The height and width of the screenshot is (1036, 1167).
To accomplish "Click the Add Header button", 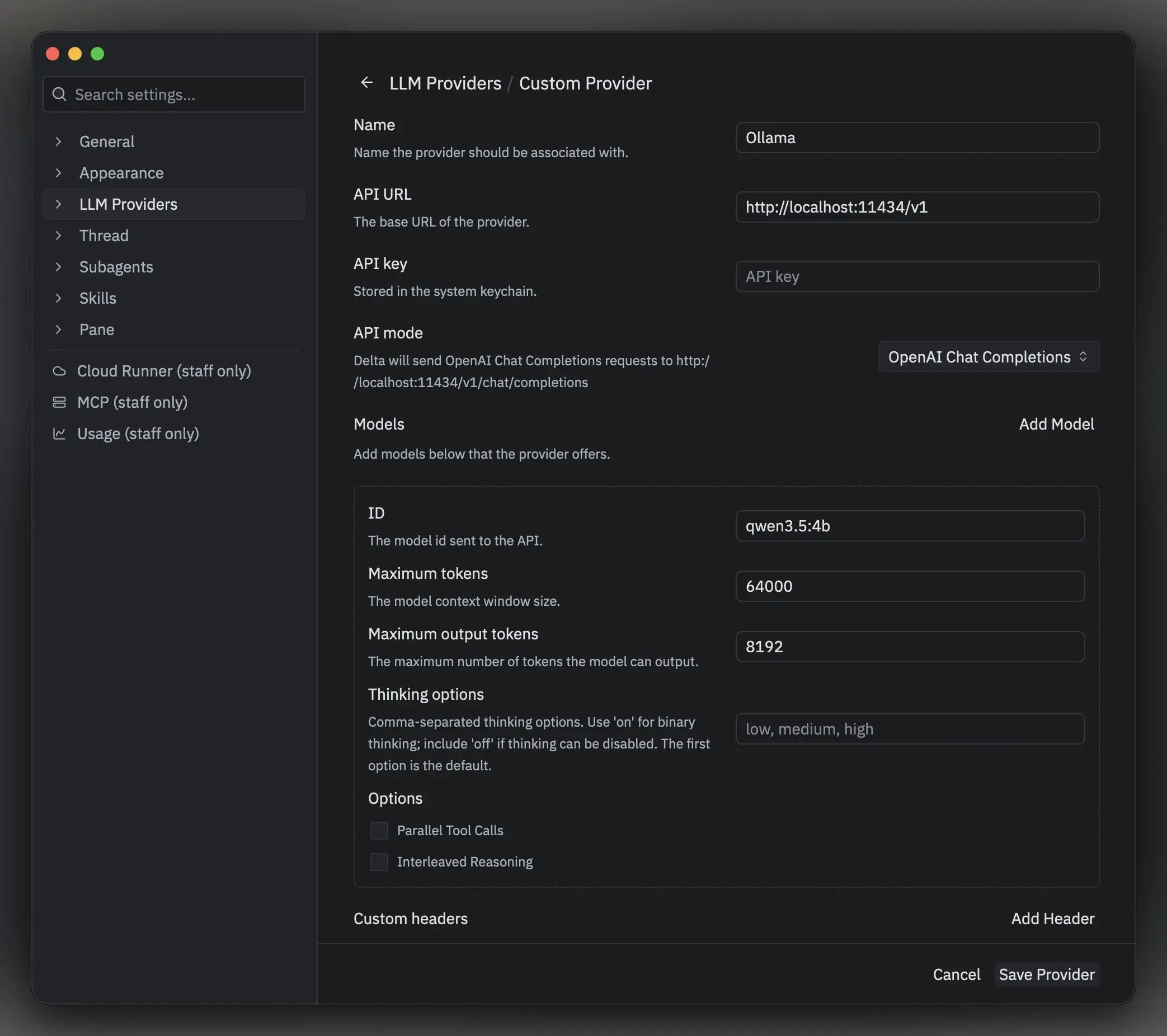I will [1052, 919].
